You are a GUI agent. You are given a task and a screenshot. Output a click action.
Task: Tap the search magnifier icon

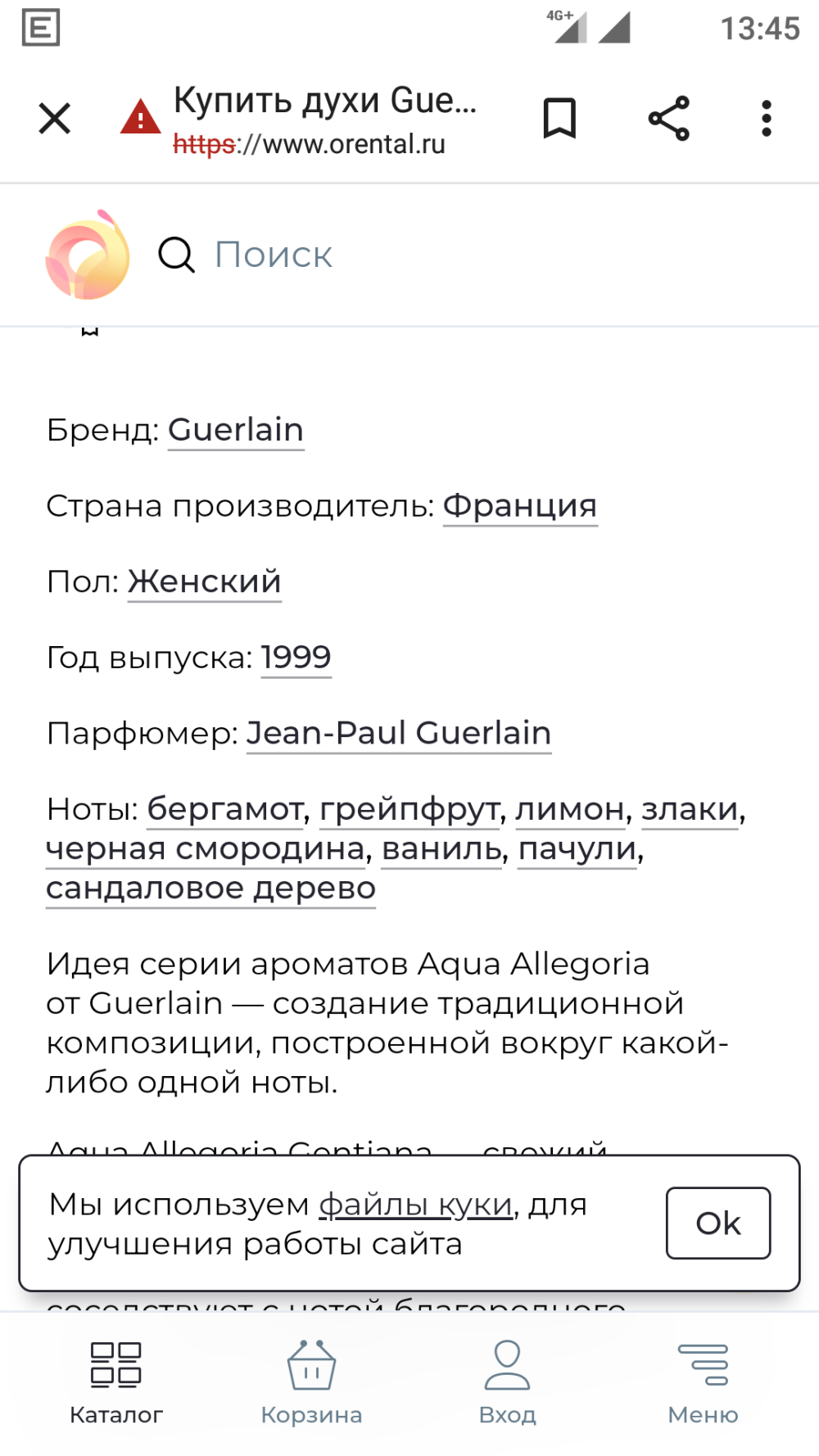176,255
